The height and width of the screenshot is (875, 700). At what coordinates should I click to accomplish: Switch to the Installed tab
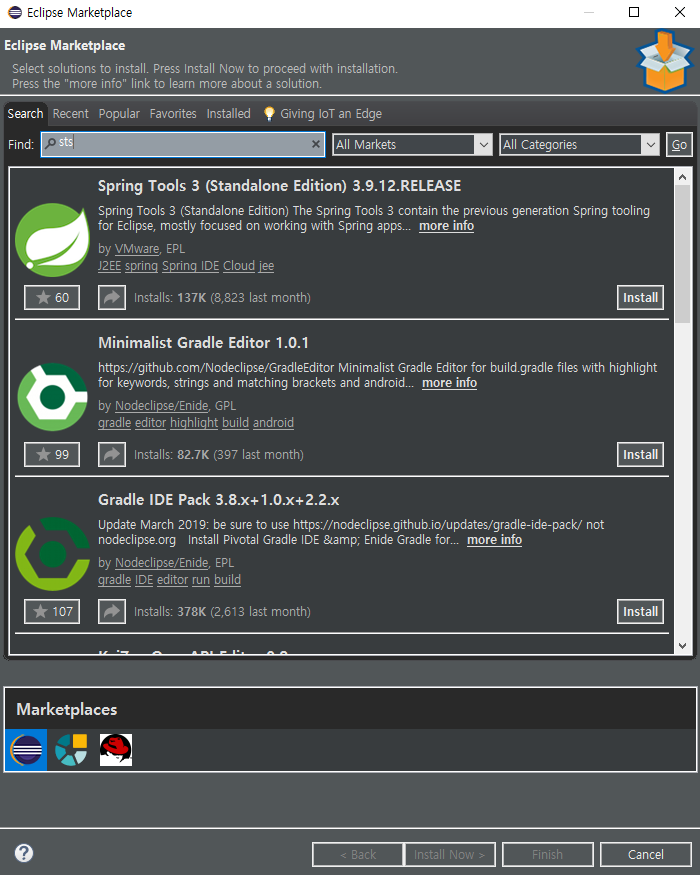(x=228, y=113)
